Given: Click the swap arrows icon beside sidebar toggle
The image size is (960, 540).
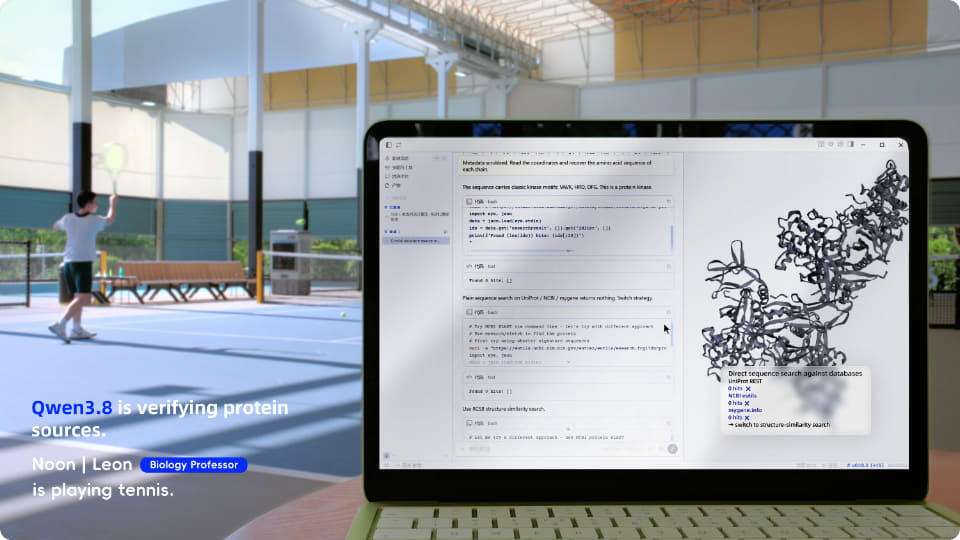Looking at the screenshot, I should coord(399,145).
